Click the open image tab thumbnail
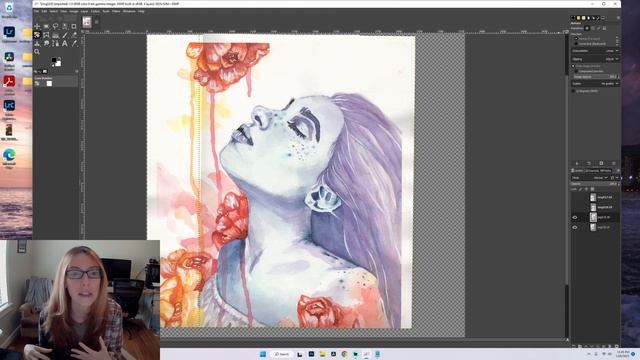Screen dimensions: 640x360 click(87, 22)
